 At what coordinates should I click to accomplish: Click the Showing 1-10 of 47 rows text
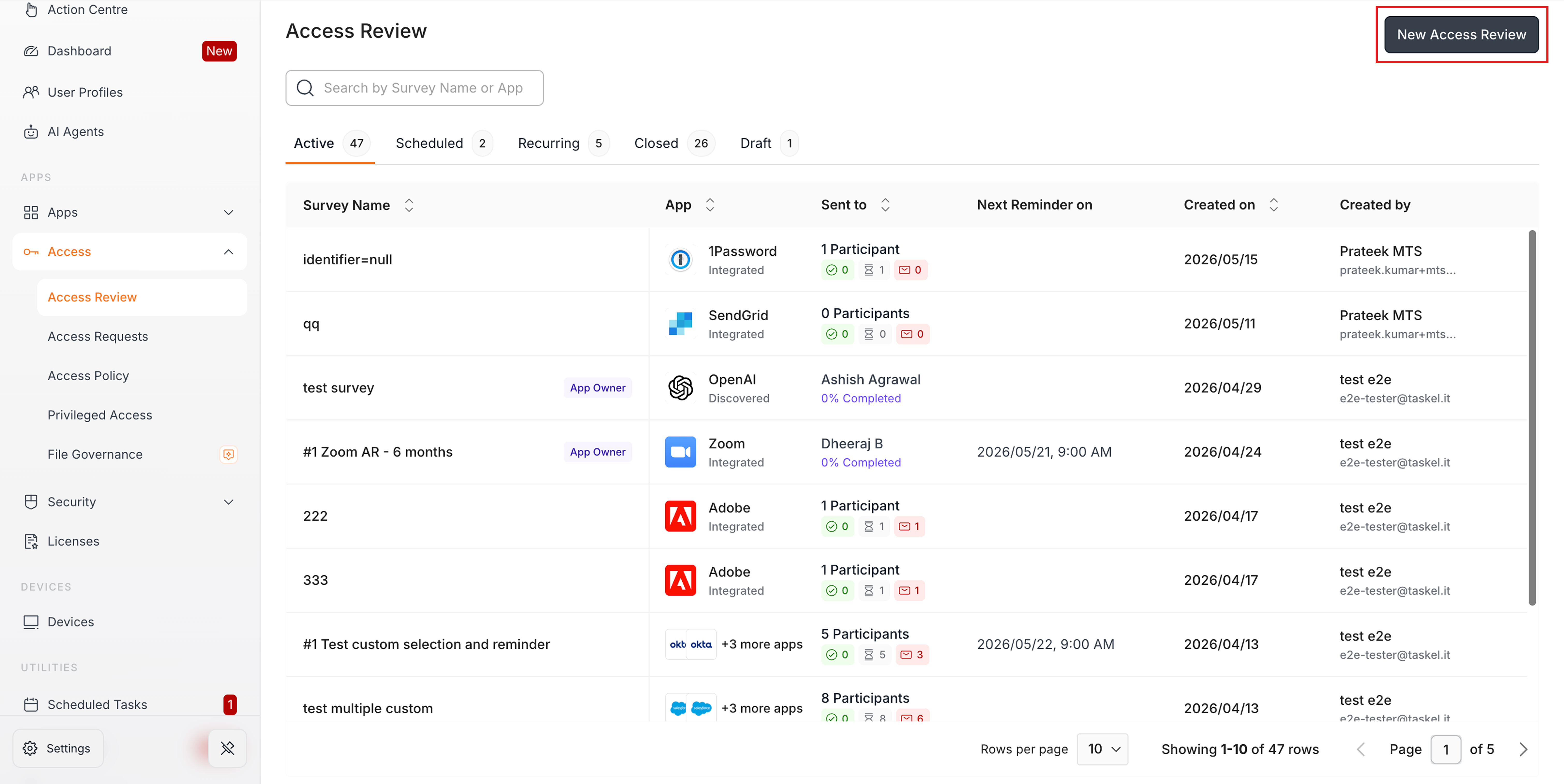coord(1240,749)
